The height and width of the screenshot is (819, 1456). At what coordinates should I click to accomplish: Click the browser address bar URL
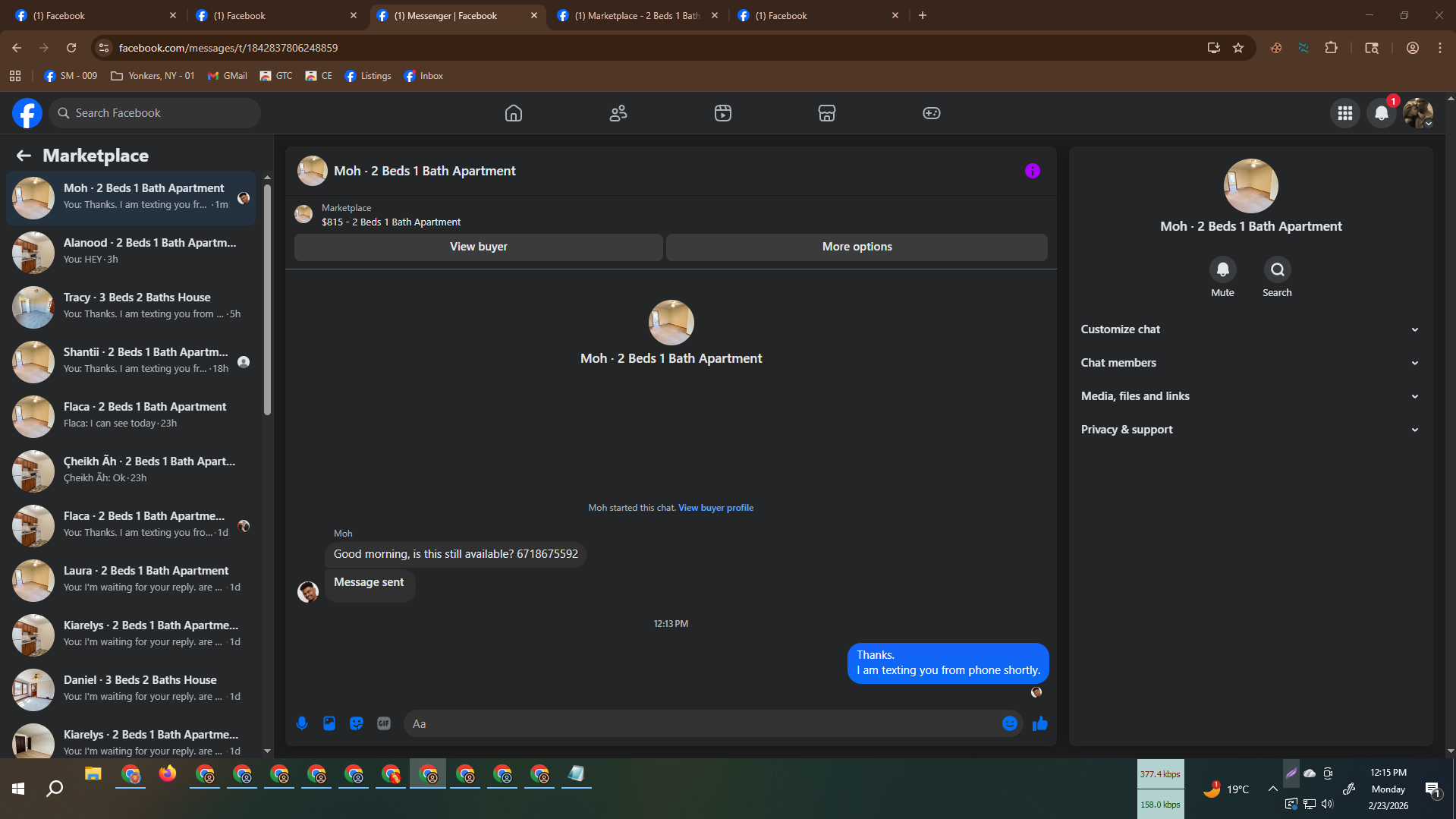click(x=228, y=48)
